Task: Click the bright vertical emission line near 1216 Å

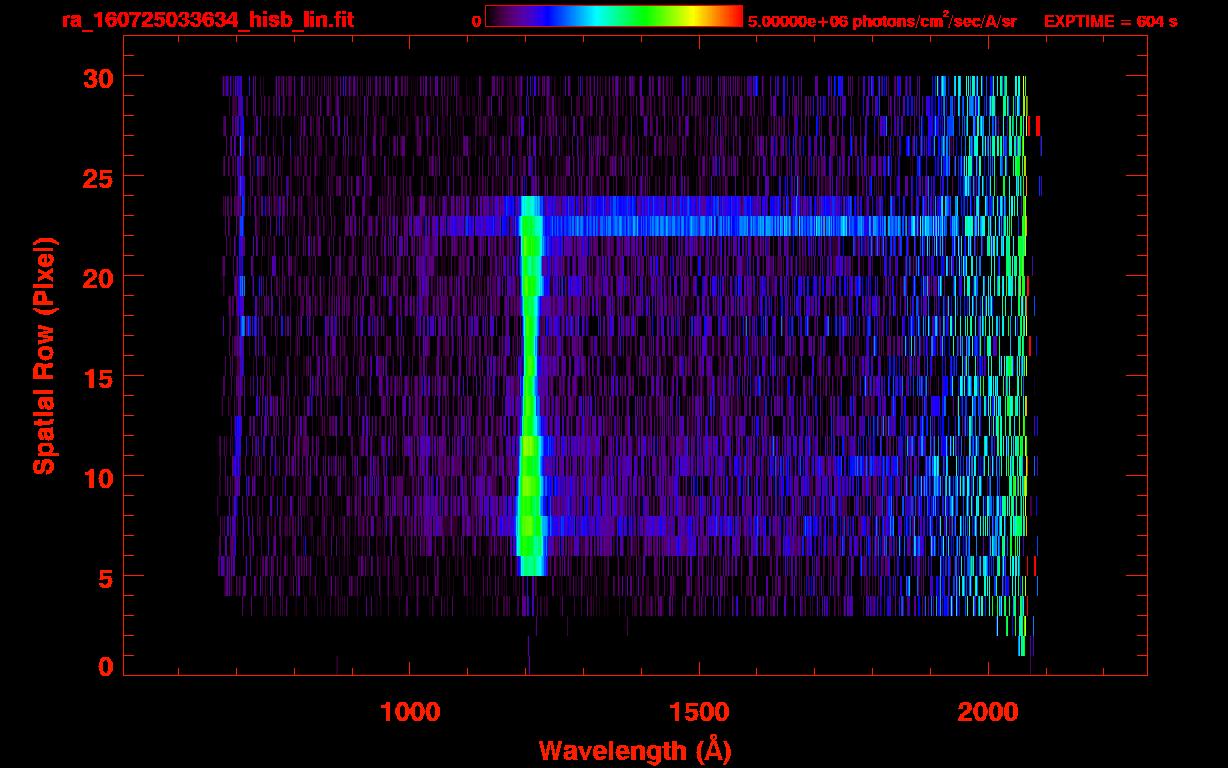Action: coord(530,380)
